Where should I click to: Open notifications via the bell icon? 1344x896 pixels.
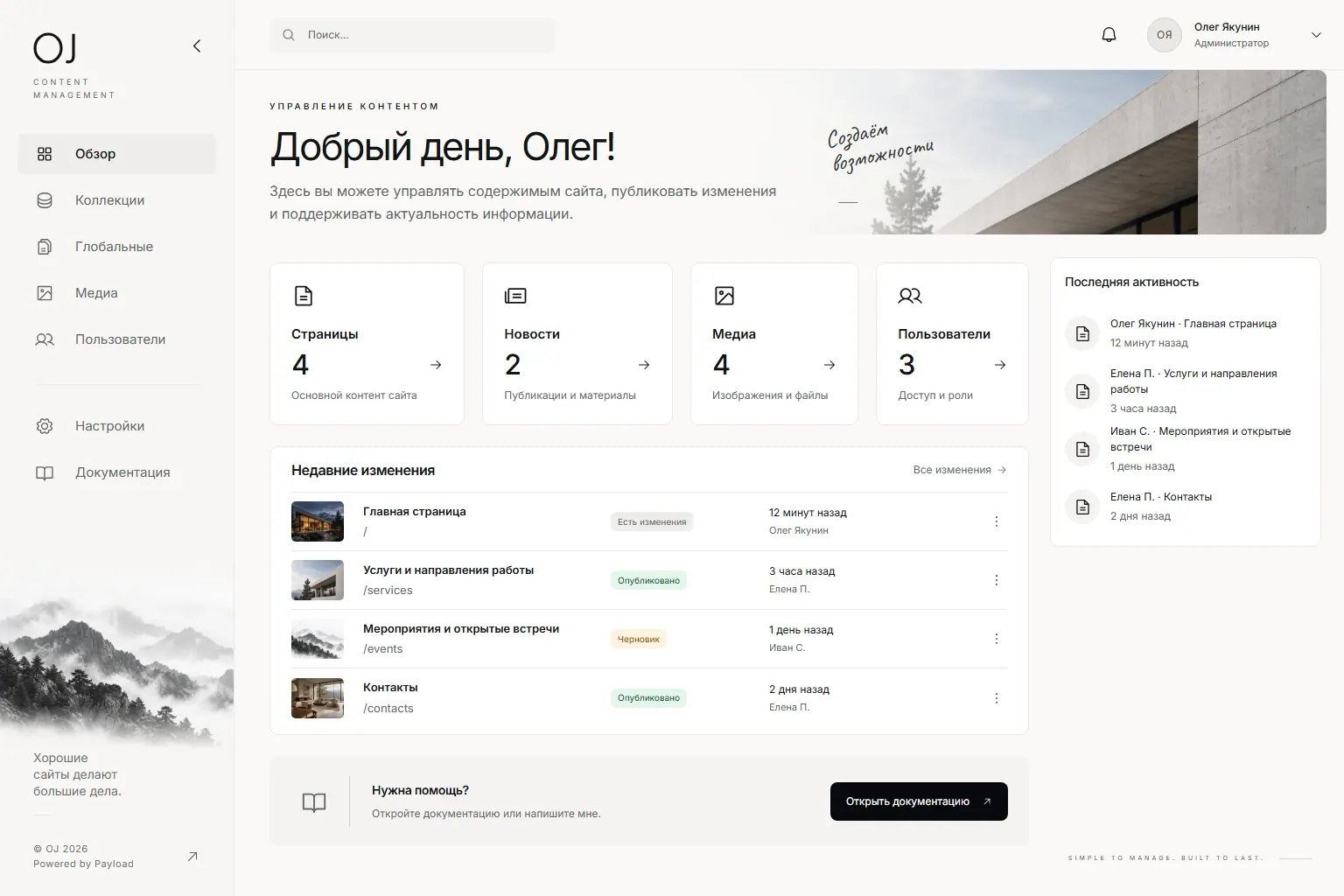[1109, 35]
